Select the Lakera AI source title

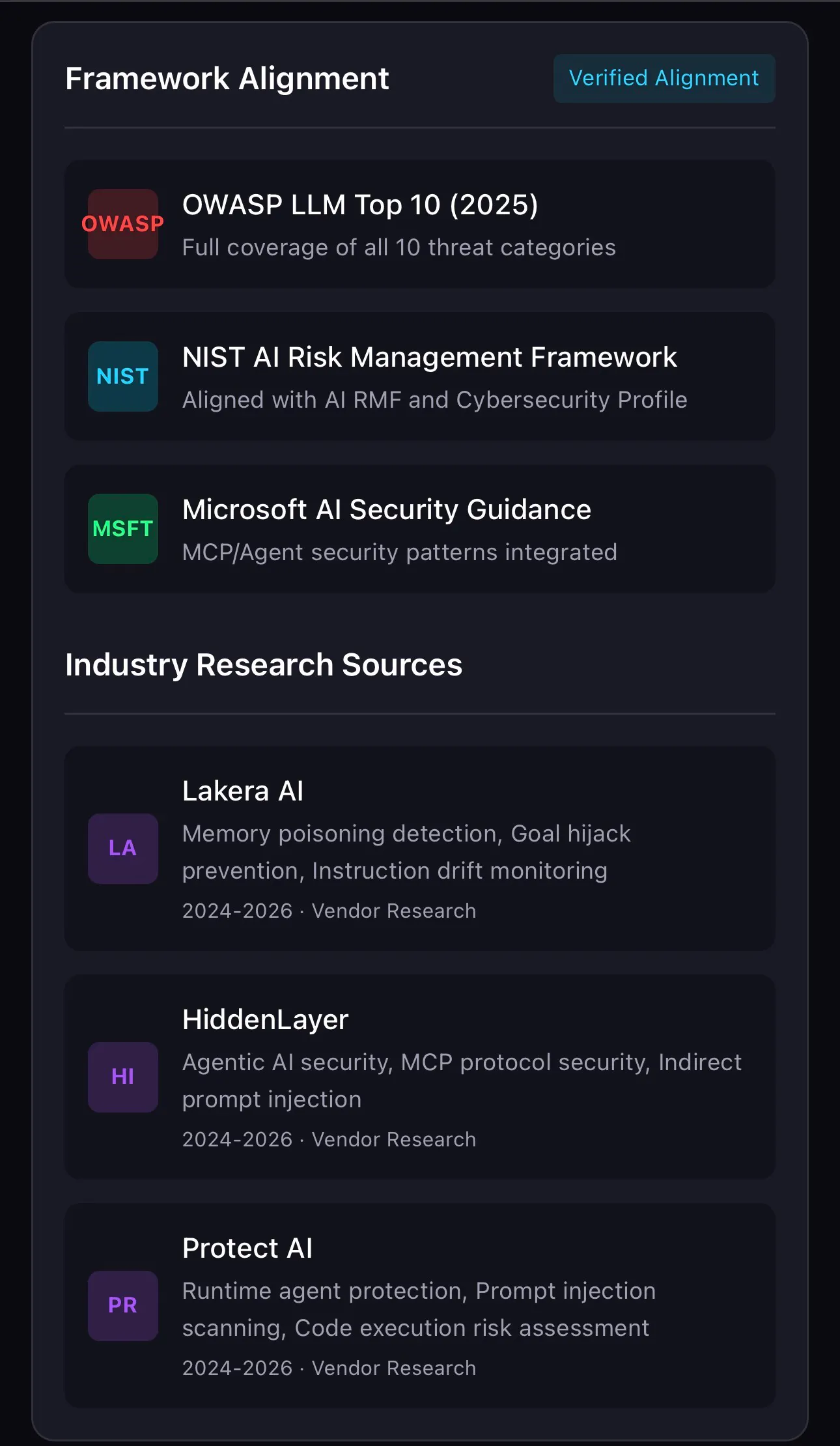(243, 791)
